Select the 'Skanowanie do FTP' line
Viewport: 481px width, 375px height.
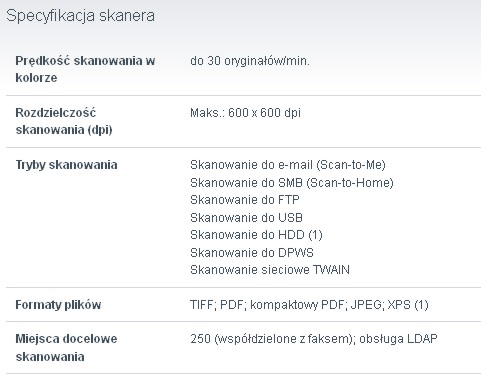(245, 200)
